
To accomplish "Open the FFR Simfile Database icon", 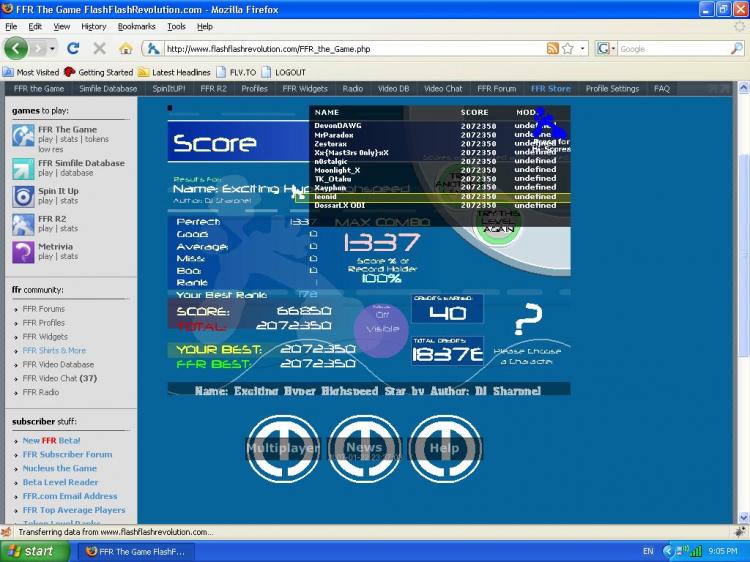I will click(x=23, y=169).
